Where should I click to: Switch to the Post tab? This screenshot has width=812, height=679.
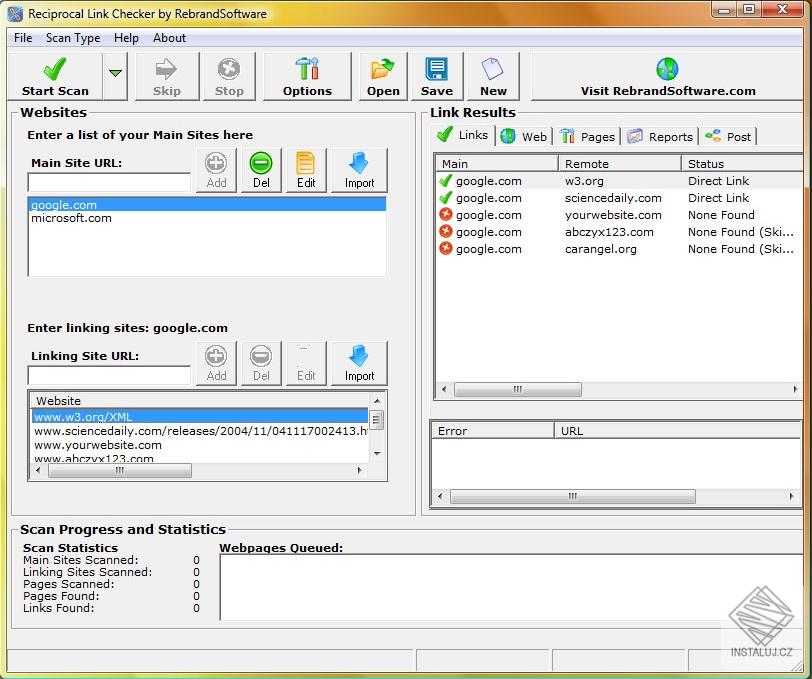pos(728,137)
